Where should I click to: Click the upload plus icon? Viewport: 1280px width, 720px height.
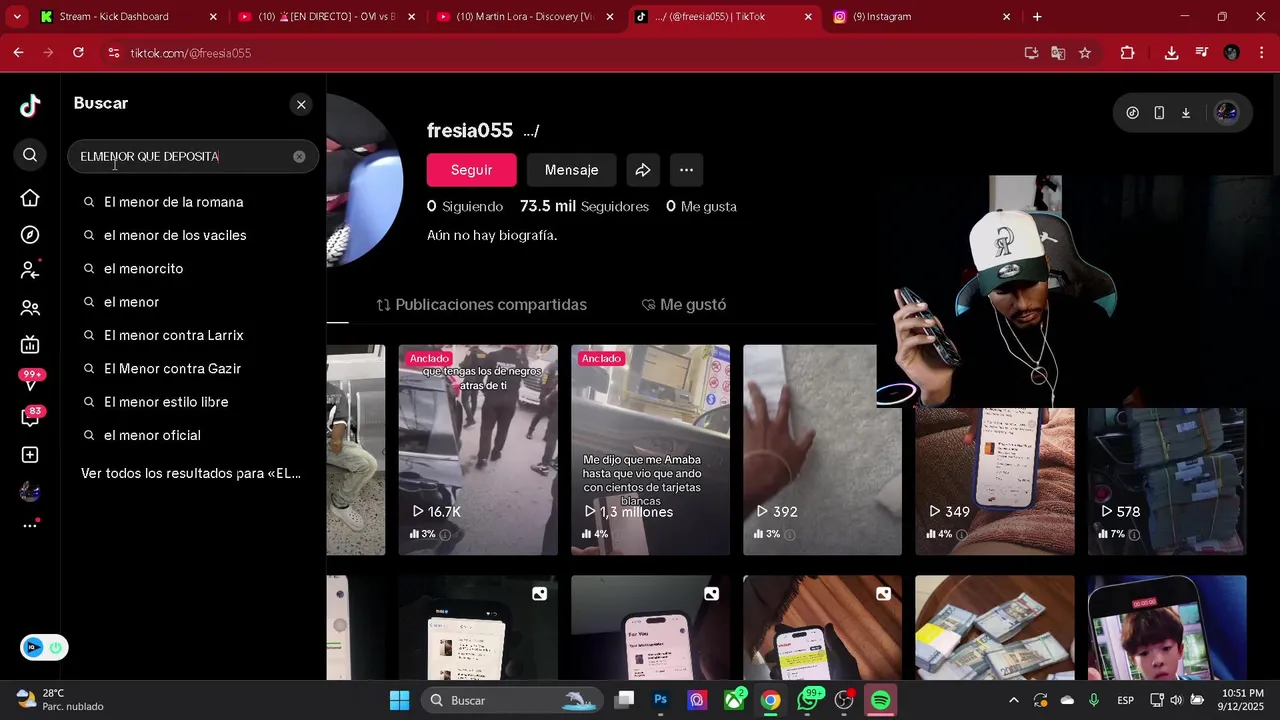click(30, 455)
